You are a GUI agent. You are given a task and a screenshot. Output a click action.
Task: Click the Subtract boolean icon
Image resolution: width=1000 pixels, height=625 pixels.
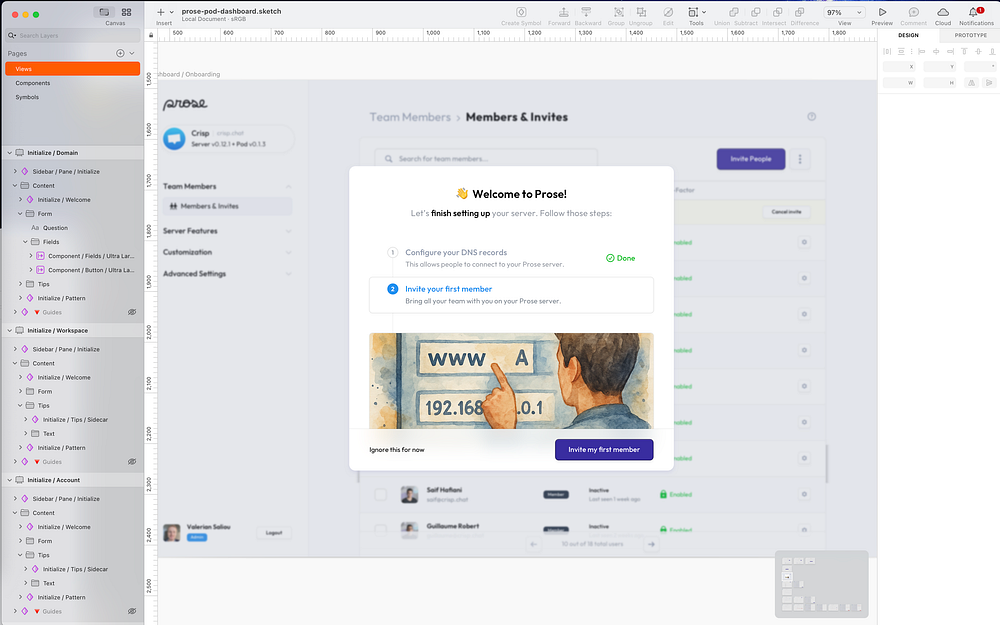click(756, 12)
